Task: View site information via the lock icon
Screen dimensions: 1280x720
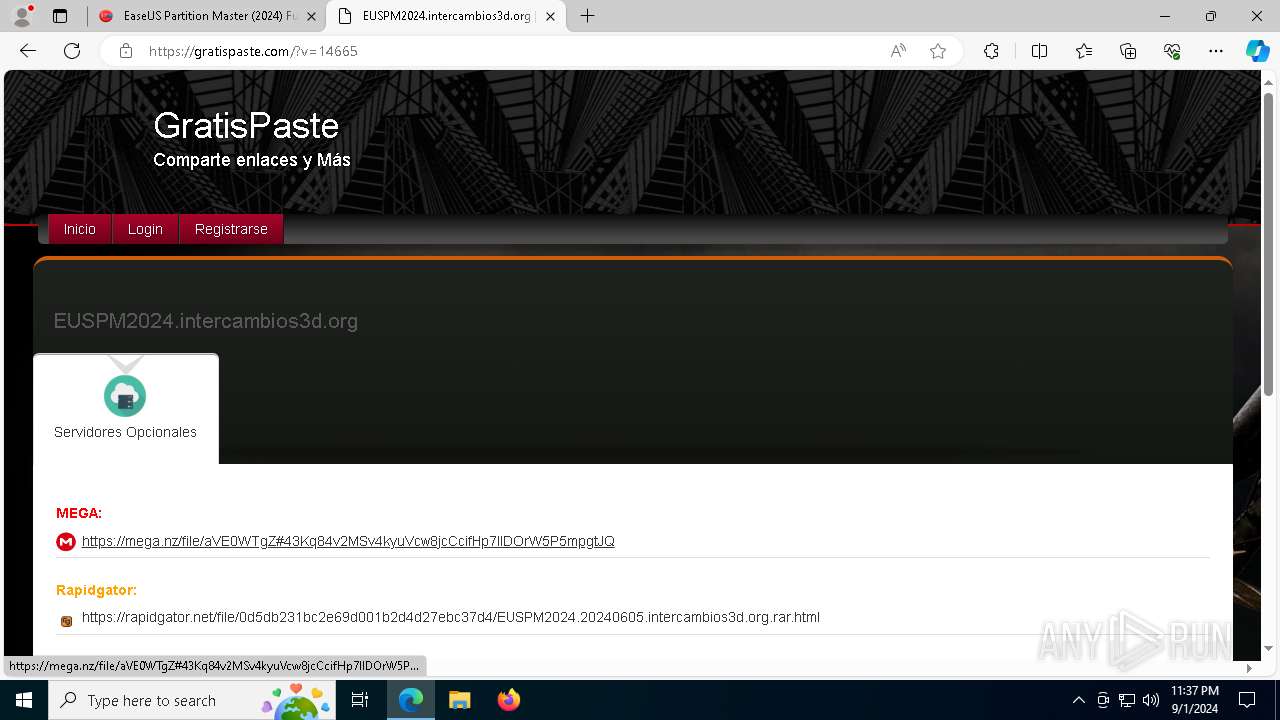Action: (126, 51)
